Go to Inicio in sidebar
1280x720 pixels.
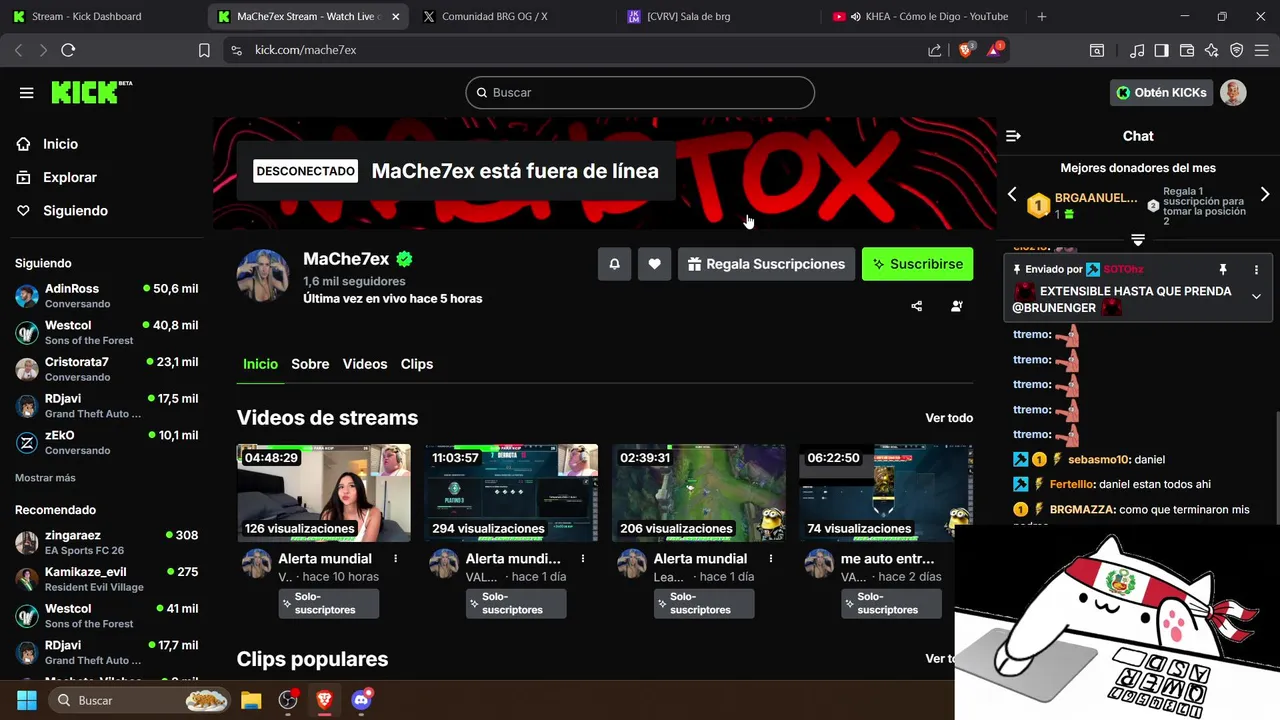point(60,144)
